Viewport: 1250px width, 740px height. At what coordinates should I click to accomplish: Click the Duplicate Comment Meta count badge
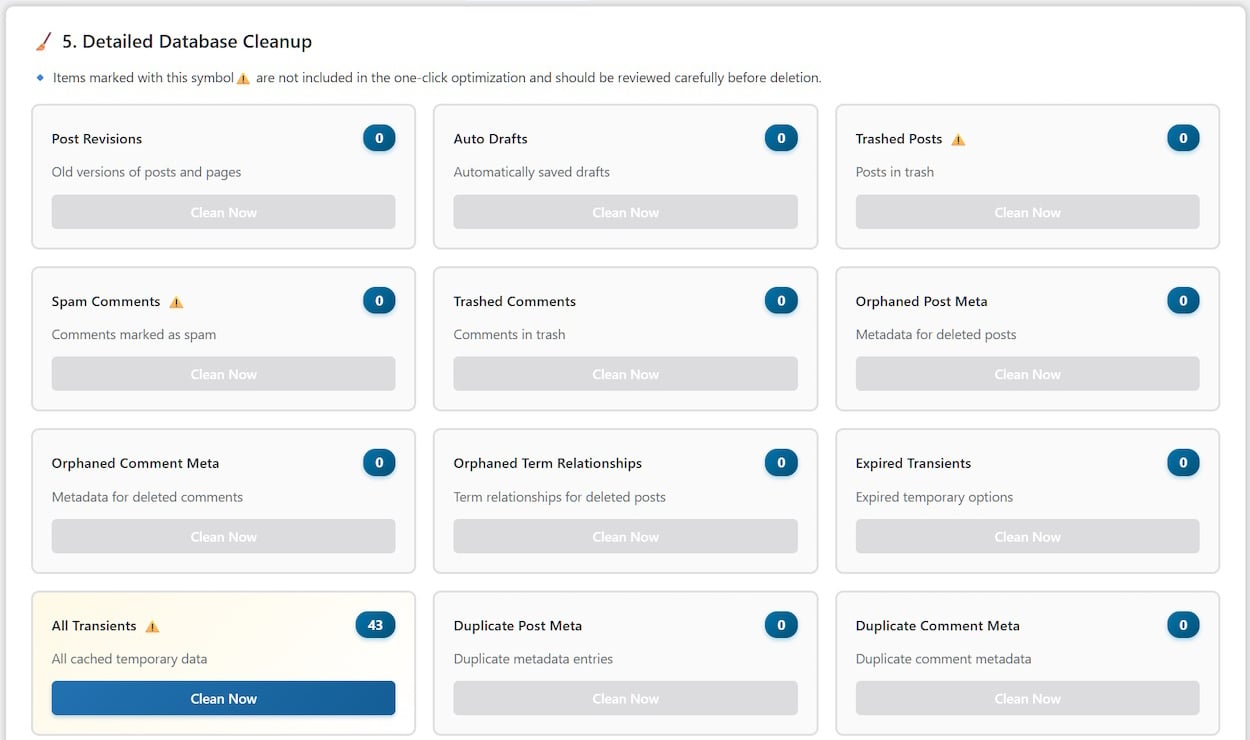pos(1183,626)
